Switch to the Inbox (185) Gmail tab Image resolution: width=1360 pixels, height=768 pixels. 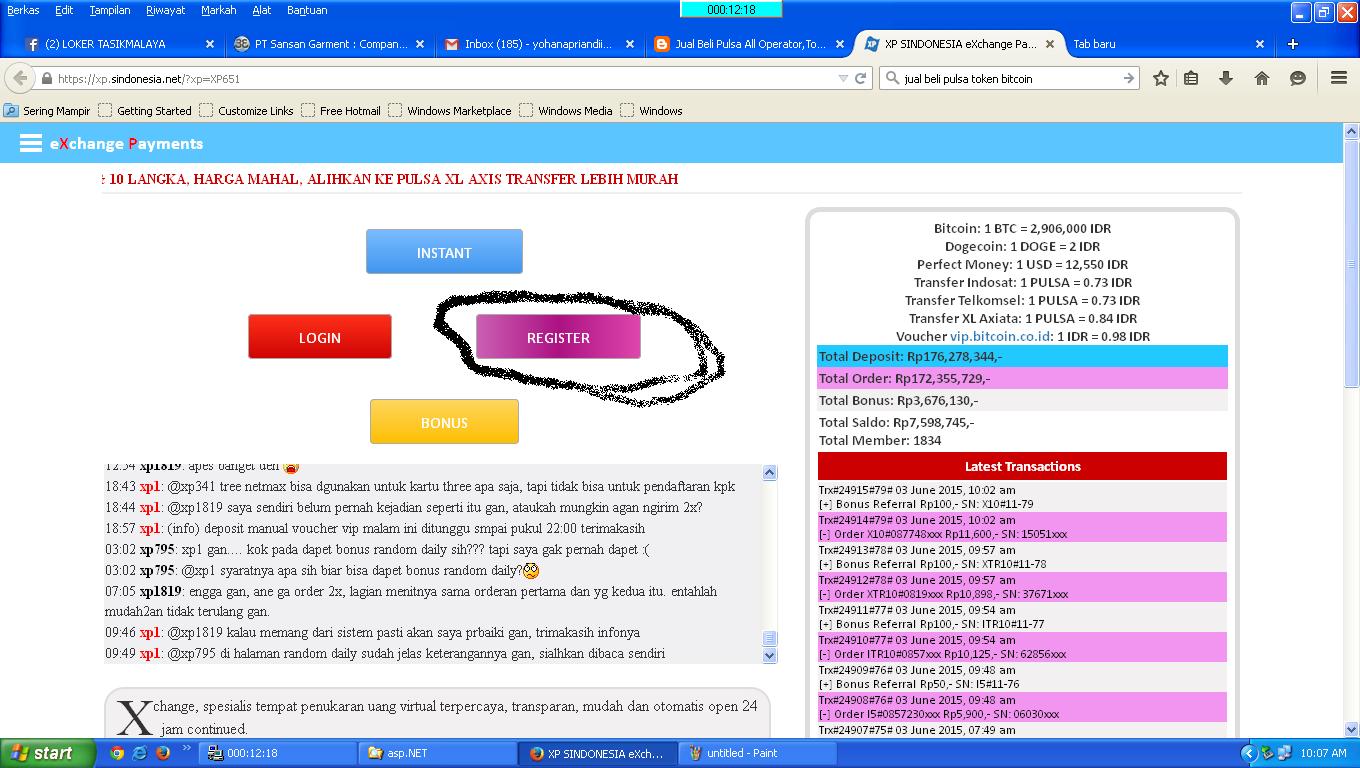click(538, 44)
